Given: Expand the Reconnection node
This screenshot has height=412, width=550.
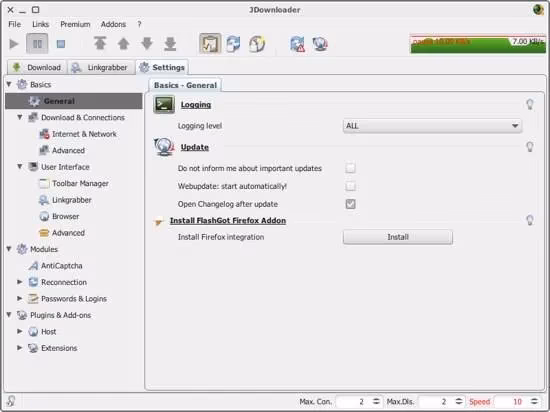Looking at the screenshot, I should 20,282.
